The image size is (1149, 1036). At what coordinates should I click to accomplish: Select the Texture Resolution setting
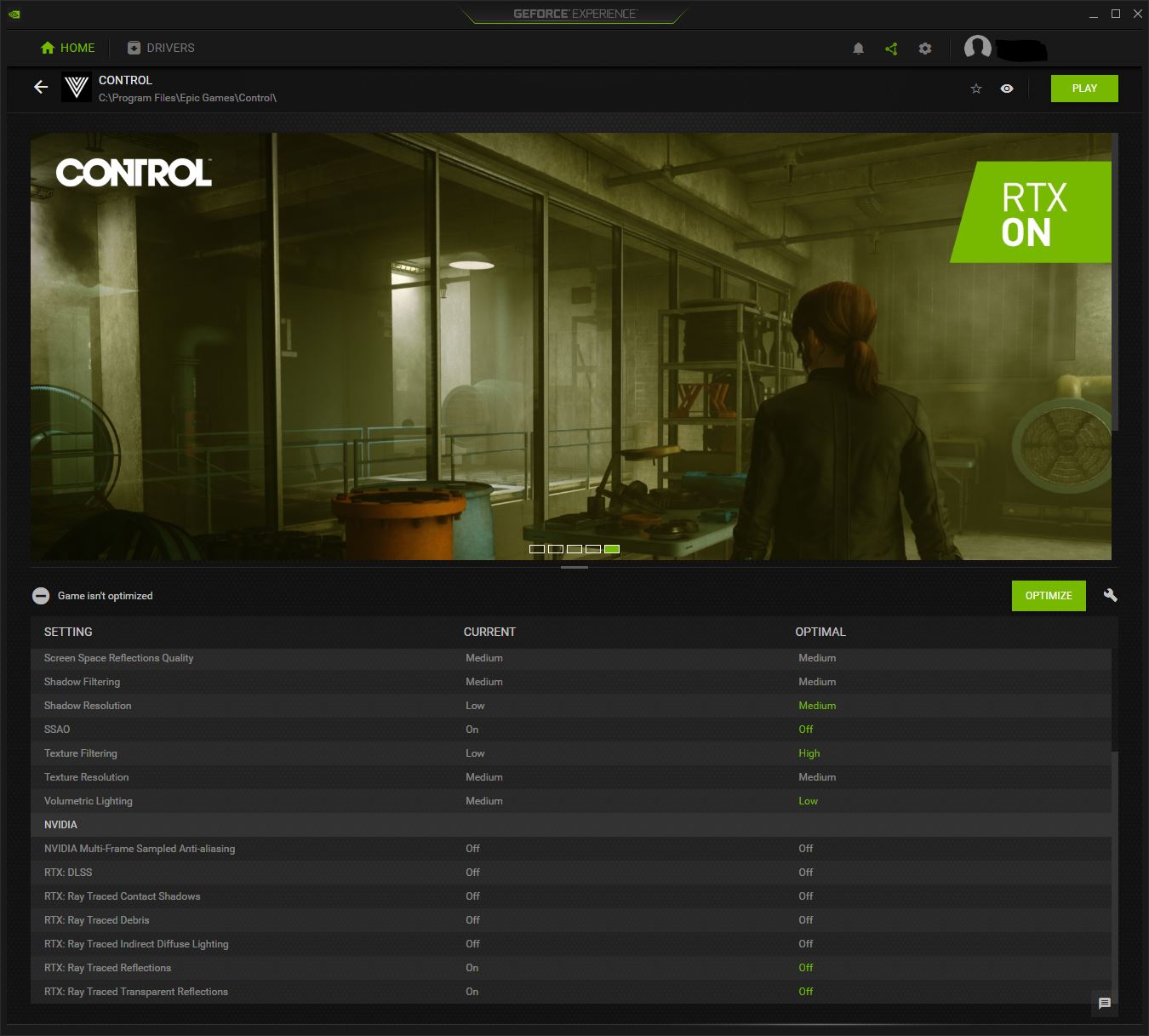tap(571, 777)
